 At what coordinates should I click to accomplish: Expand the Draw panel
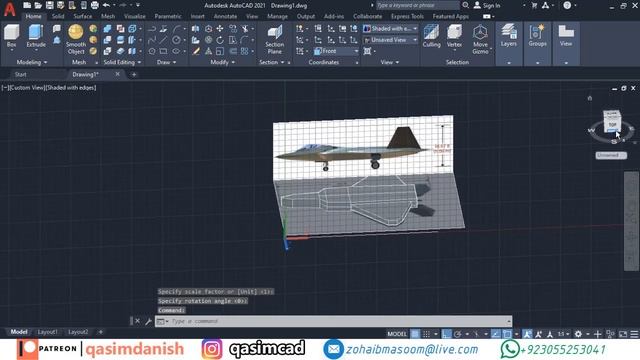[167, 62]
